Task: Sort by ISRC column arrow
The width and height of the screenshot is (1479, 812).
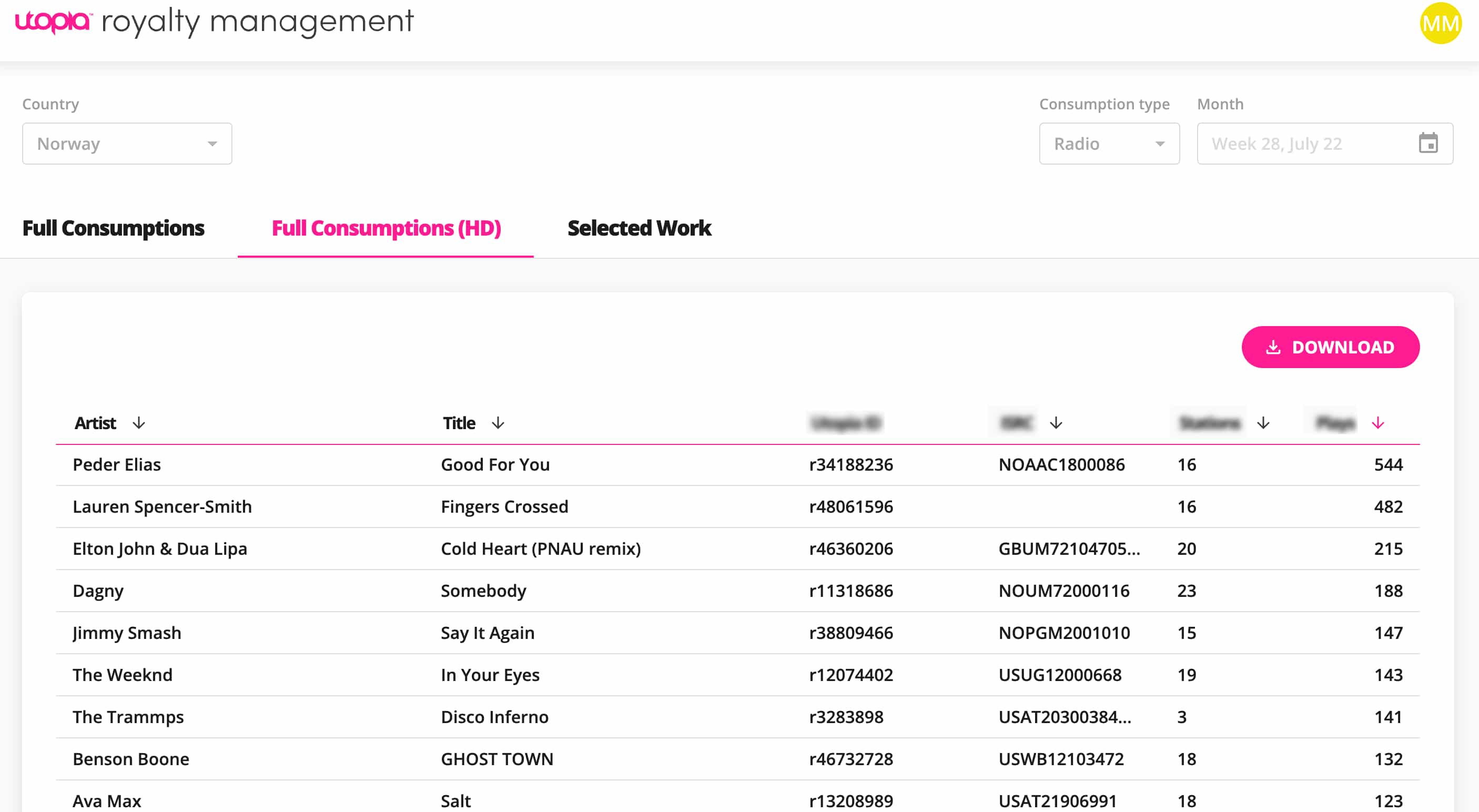Action: coord(1056,423)
